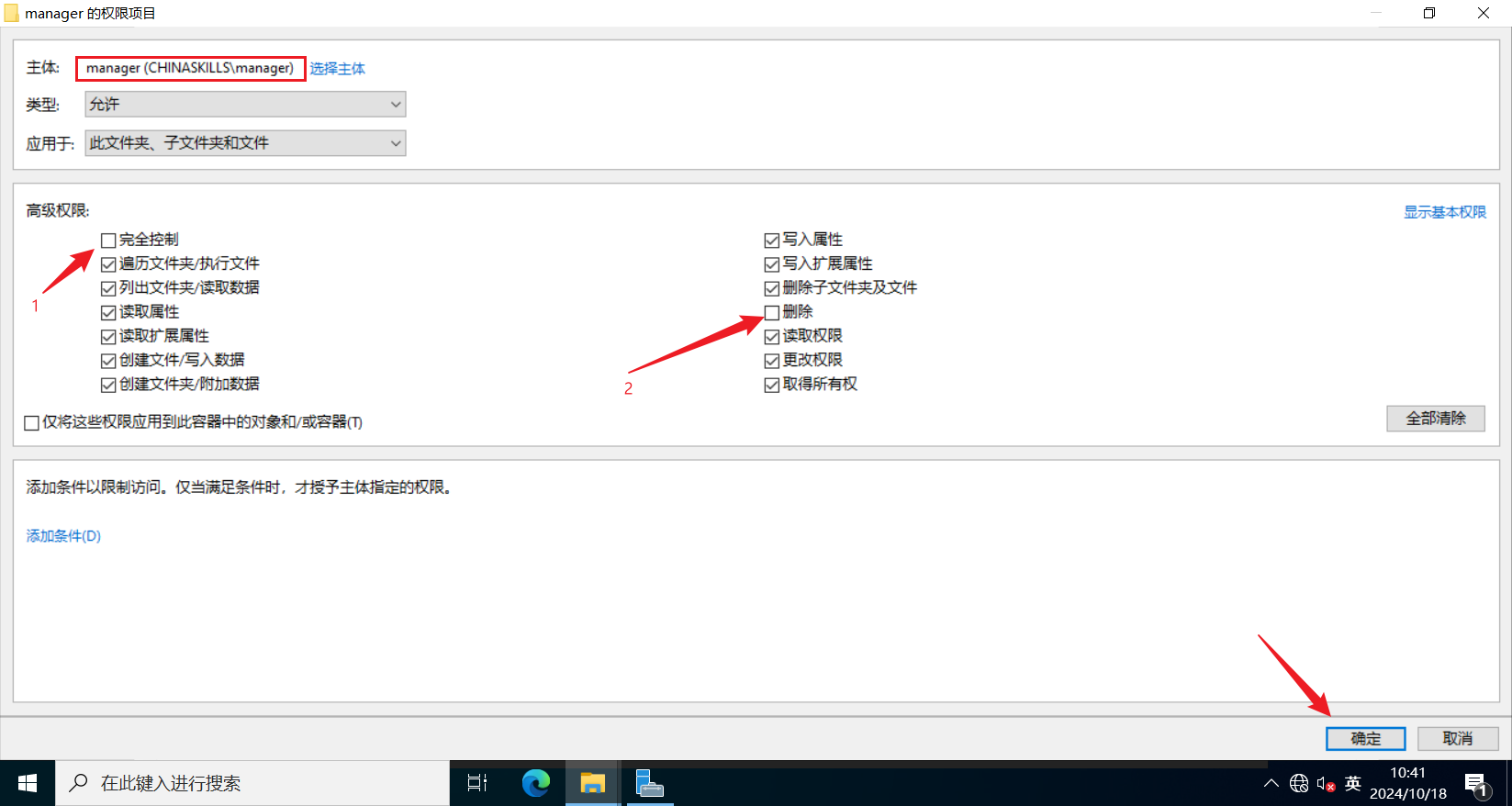Click the 全部清除 button
The height and width of the screenshot is (806, 1512).
(1436, 419)
